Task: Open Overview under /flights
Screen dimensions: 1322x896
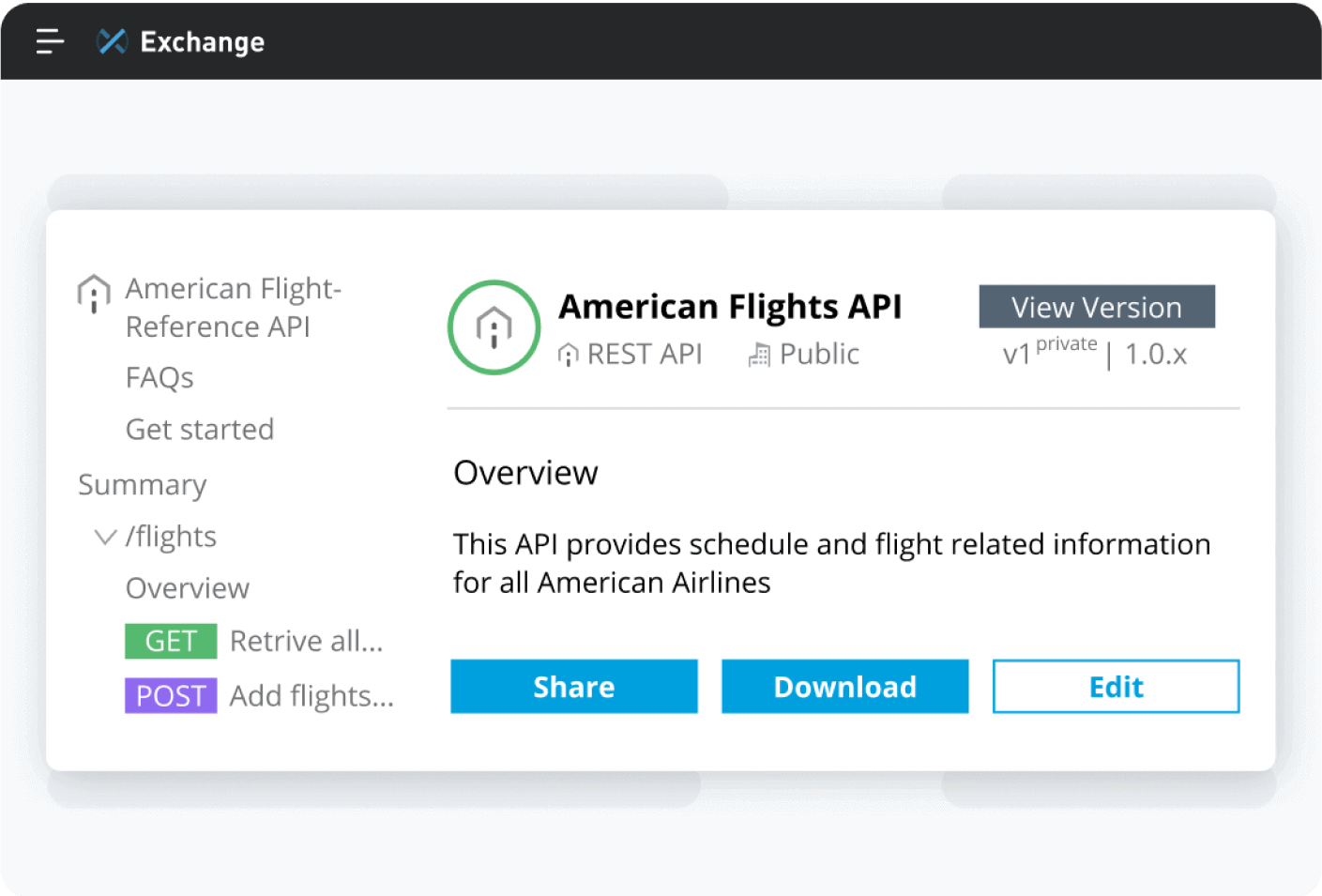Action: (x=188, y=588)
